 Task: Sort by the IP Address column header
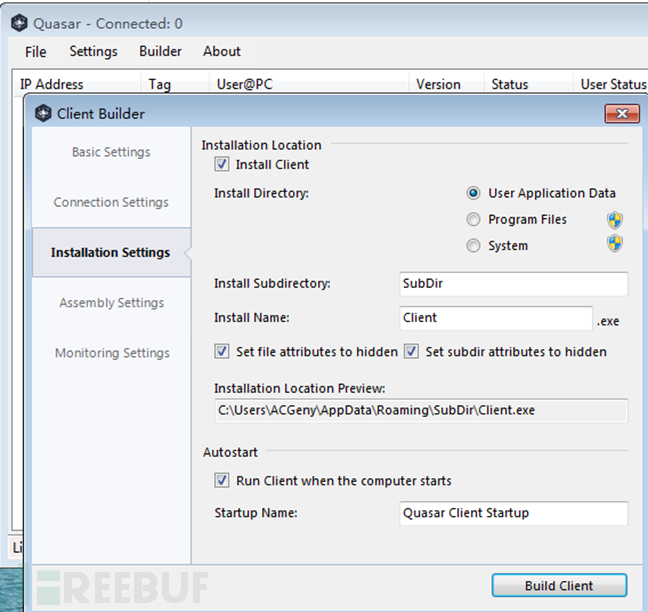(x=77, y=84)
